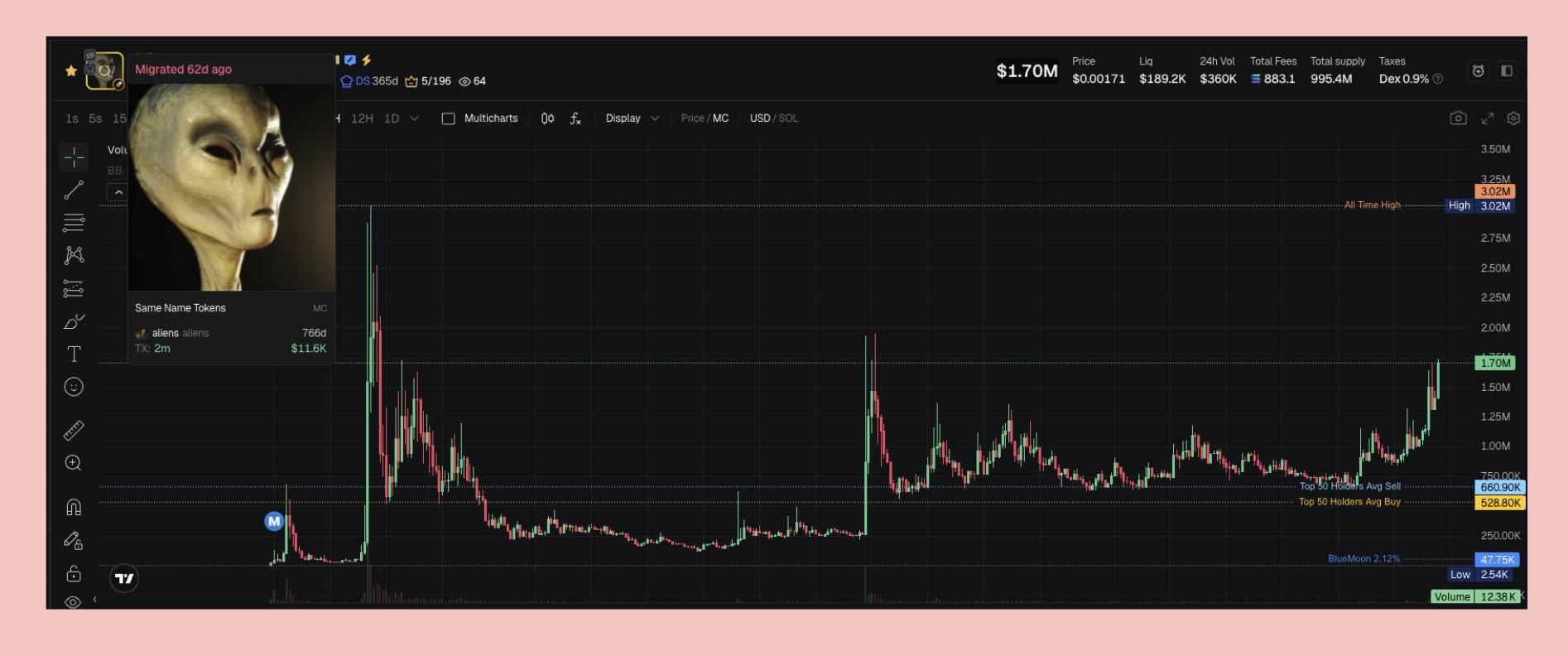Viewport: 1568px width, 656px height.
Task: Open the forecasting and measurement tools
Action: pos(74,288)
